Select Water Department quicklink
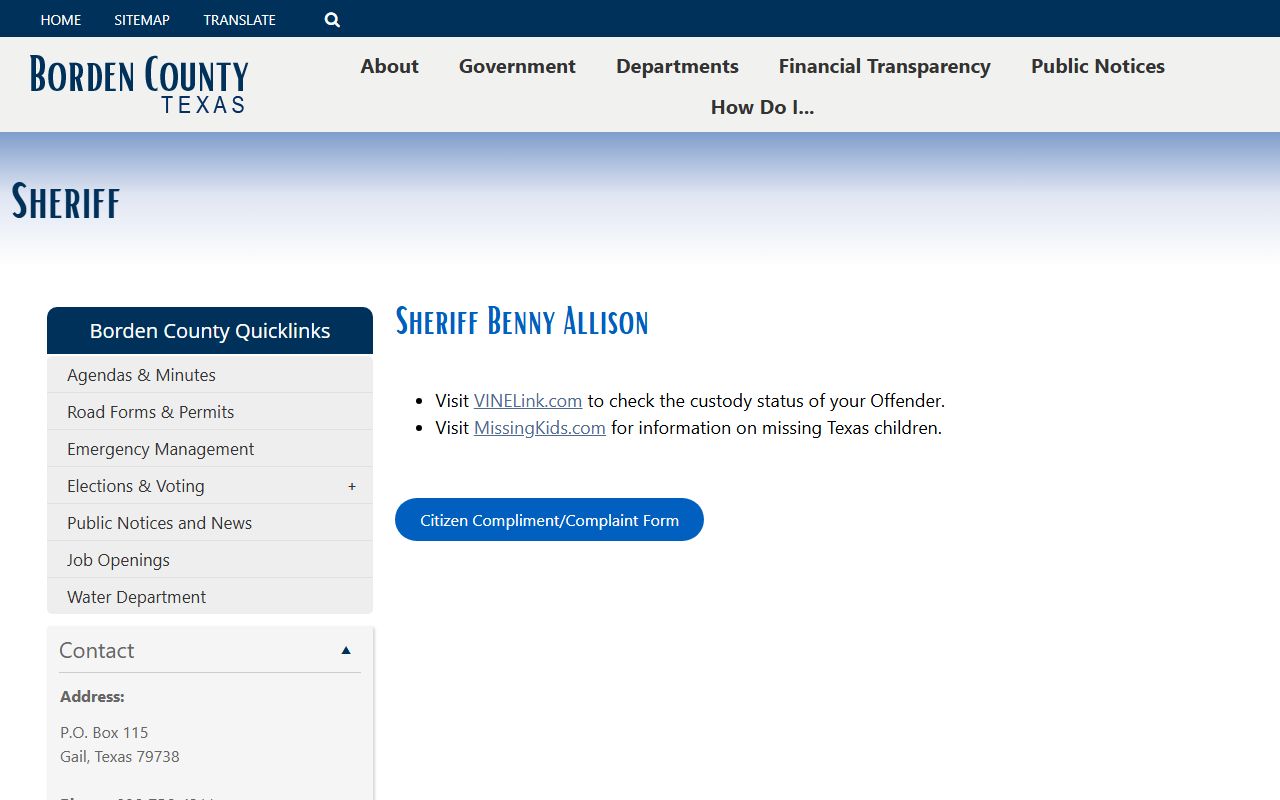Viewport: 1280px width, 800px height. [210, 597]
